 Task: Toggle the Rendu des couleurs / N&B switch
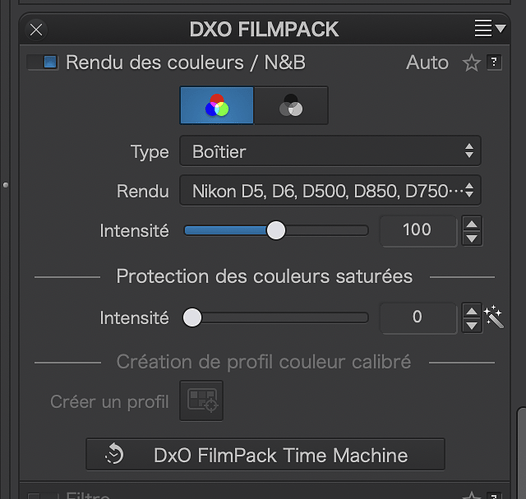(43, 62)
